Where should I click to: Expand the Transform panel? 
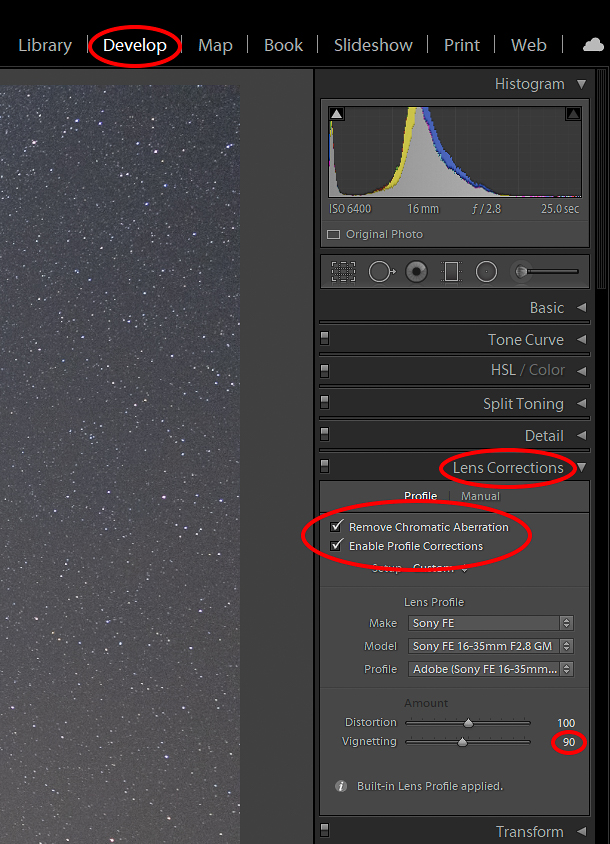581,831
